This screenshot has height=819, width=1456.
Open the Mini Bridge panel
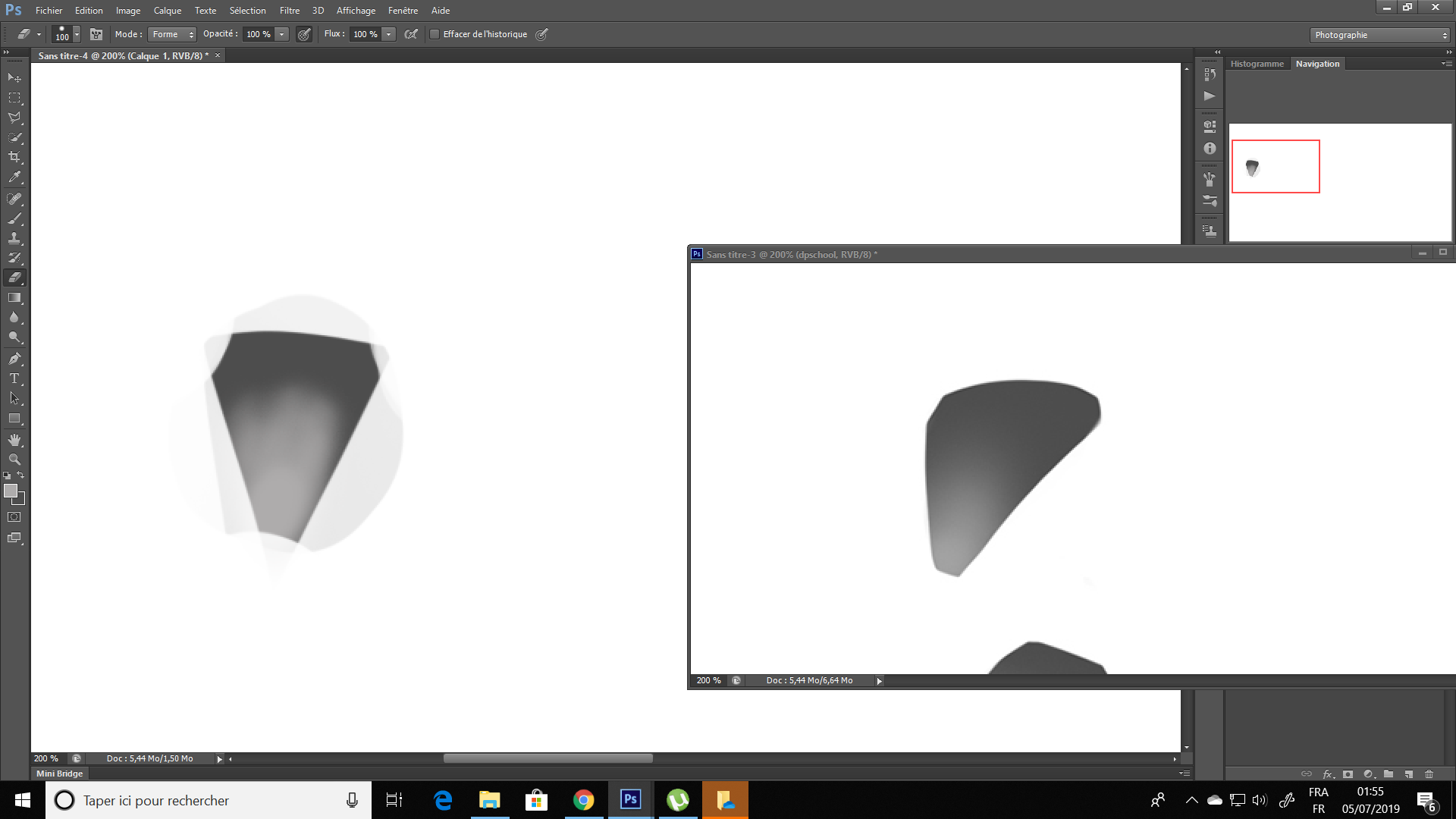[x=59, y=773]
